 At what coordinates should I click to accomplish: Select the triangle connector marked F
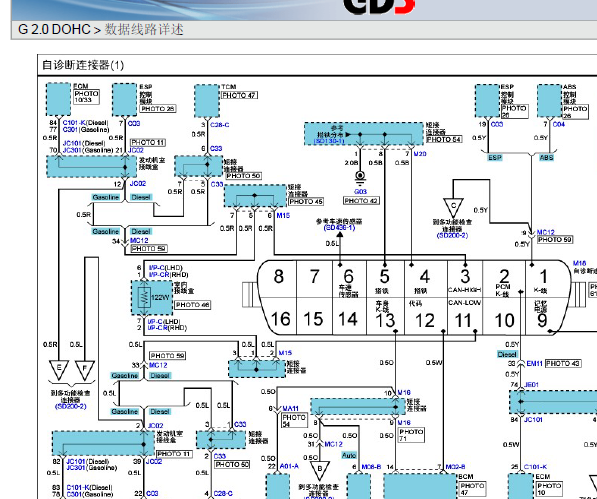point(85,370)
